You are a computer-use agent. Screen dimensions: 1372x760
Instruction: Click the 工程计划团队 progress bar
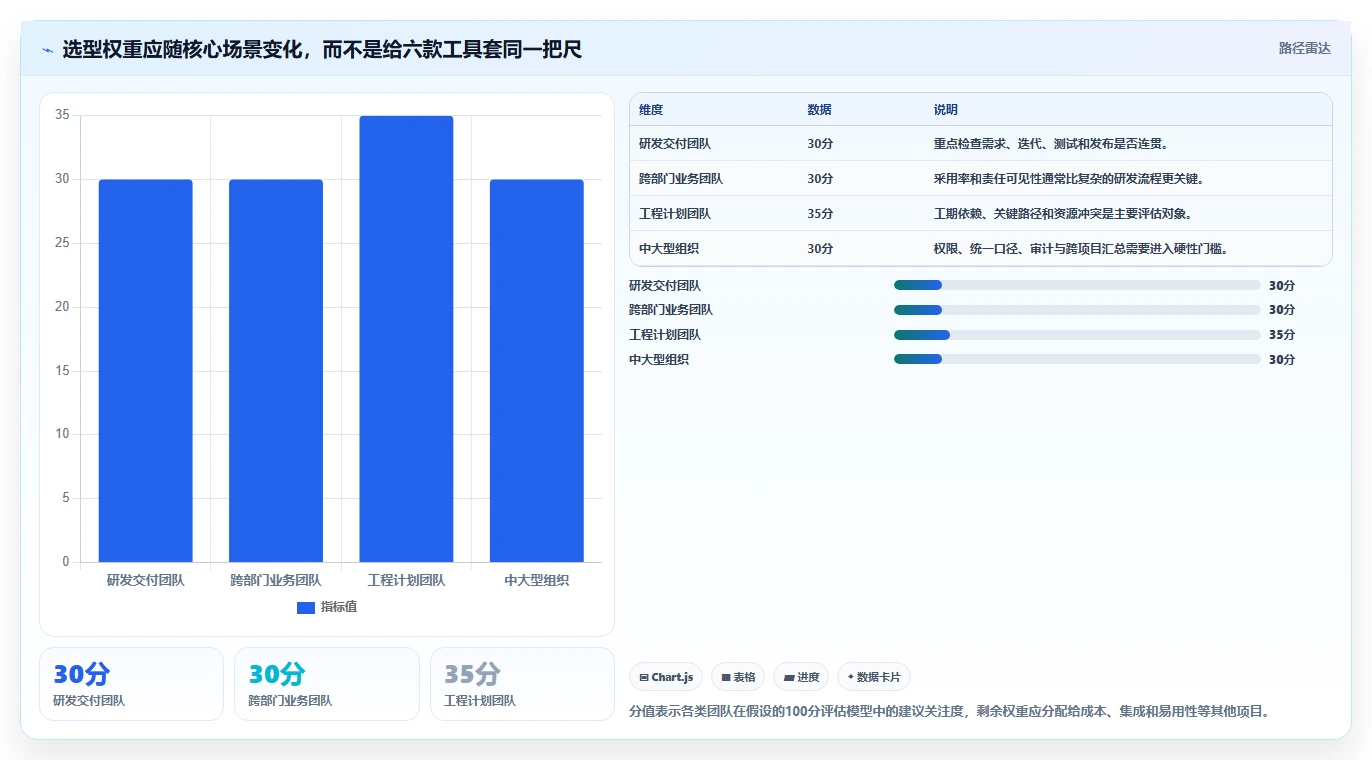[1077, 335]
